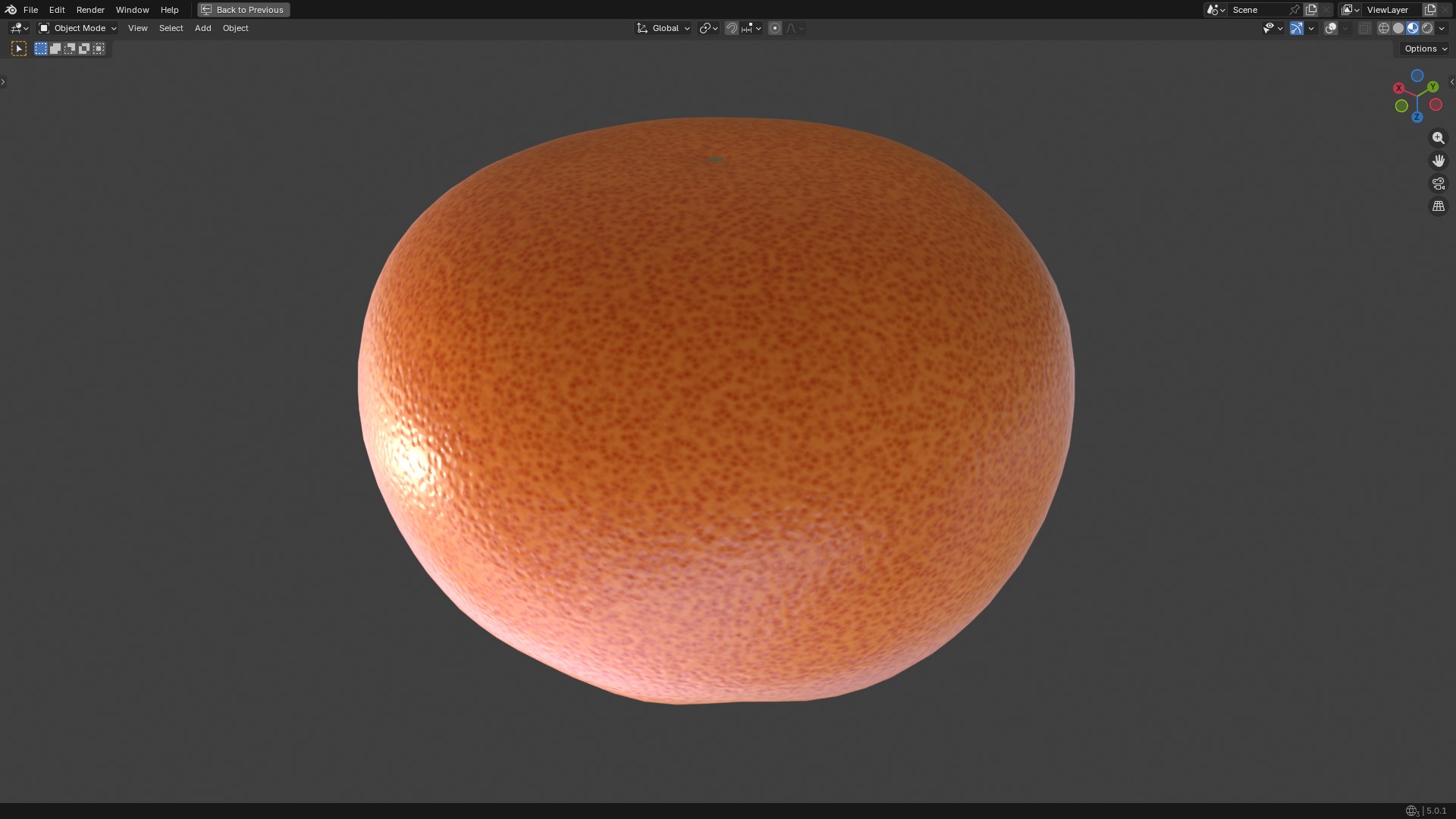Toggle show overlays button
This screenshot has width=1456, height=819.
[1331, 28]
